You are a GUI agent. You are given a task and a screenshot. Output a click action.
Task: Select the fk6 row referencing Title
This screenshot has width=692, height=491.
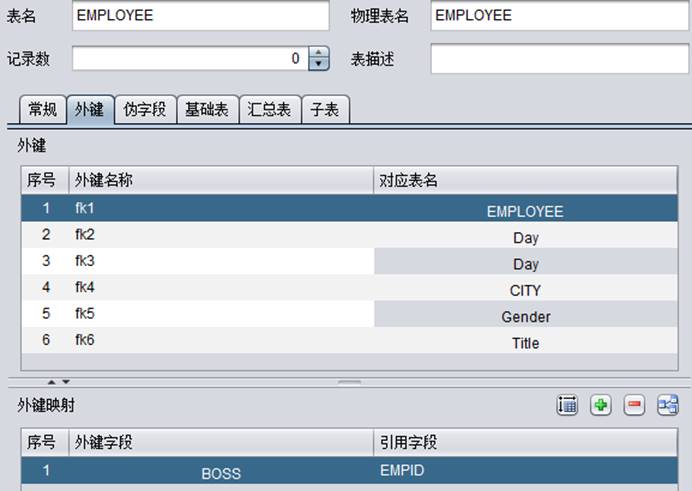click(x=200, y=341)
